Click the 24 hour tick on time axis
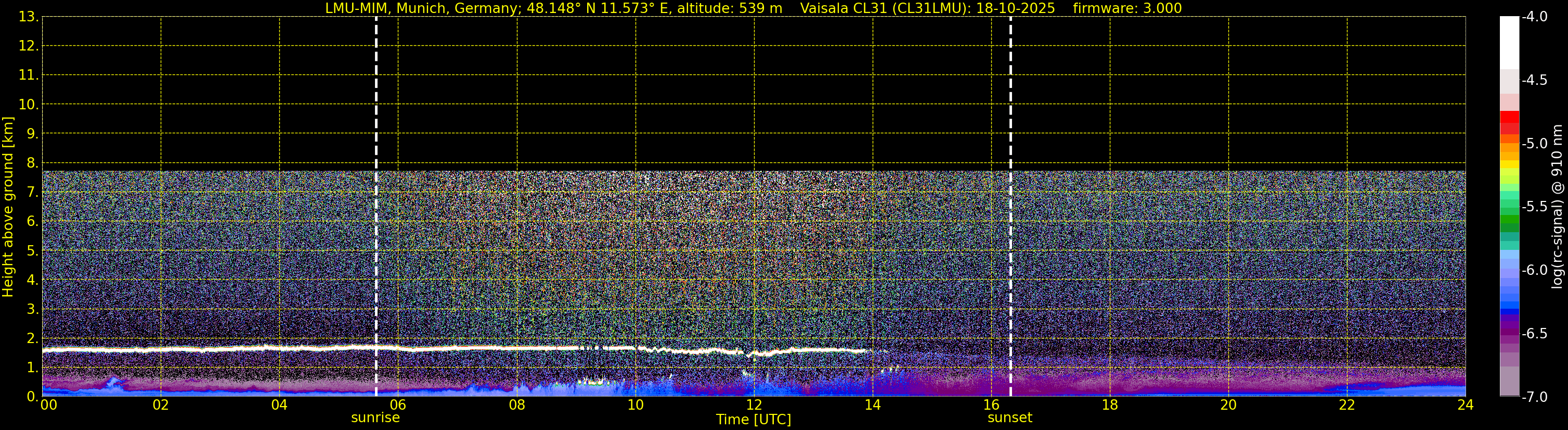This screenshot has width=1568, height=430. coord(1465,406)
